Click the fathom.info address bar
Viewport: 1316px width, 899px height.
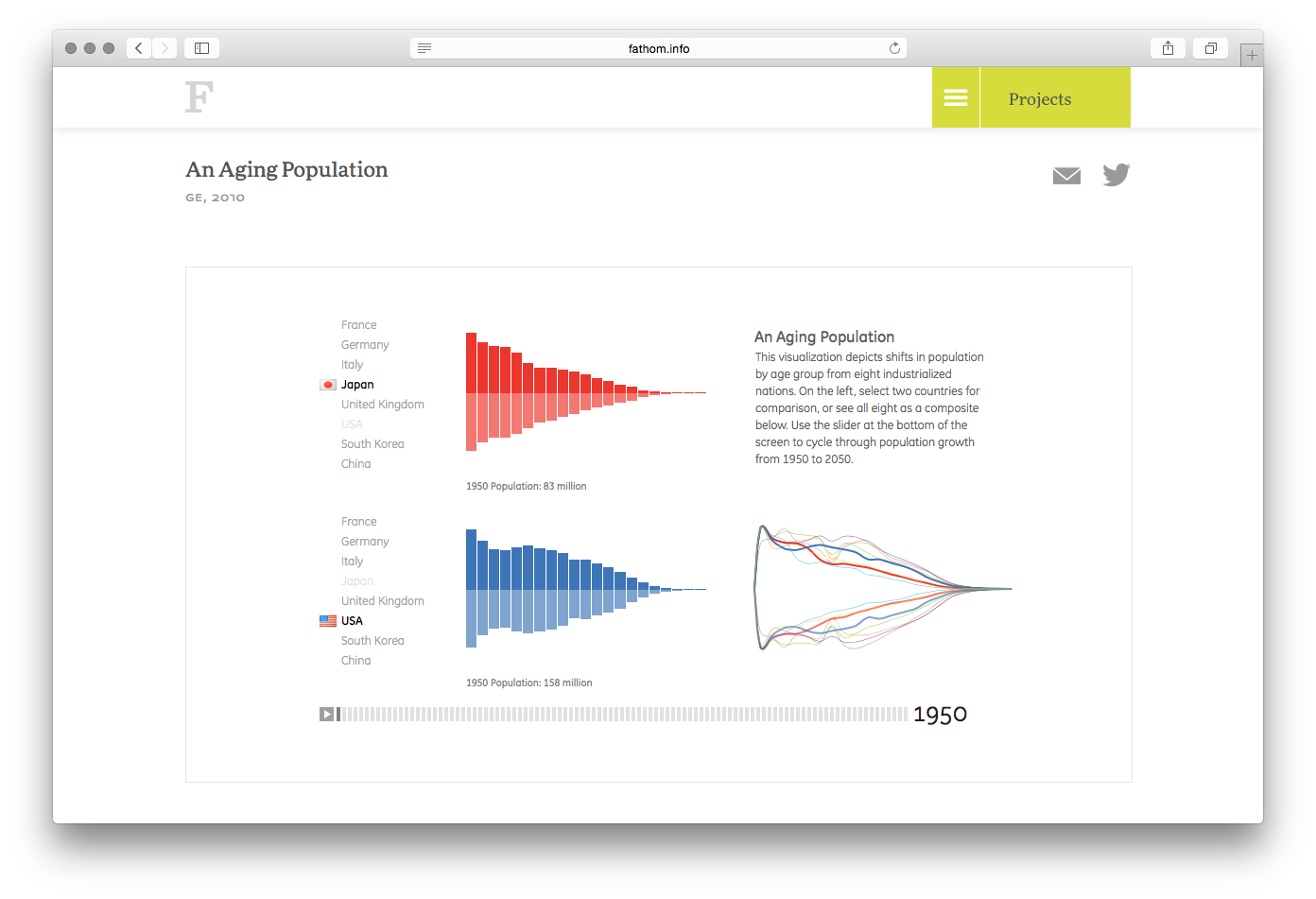point(657,47)
